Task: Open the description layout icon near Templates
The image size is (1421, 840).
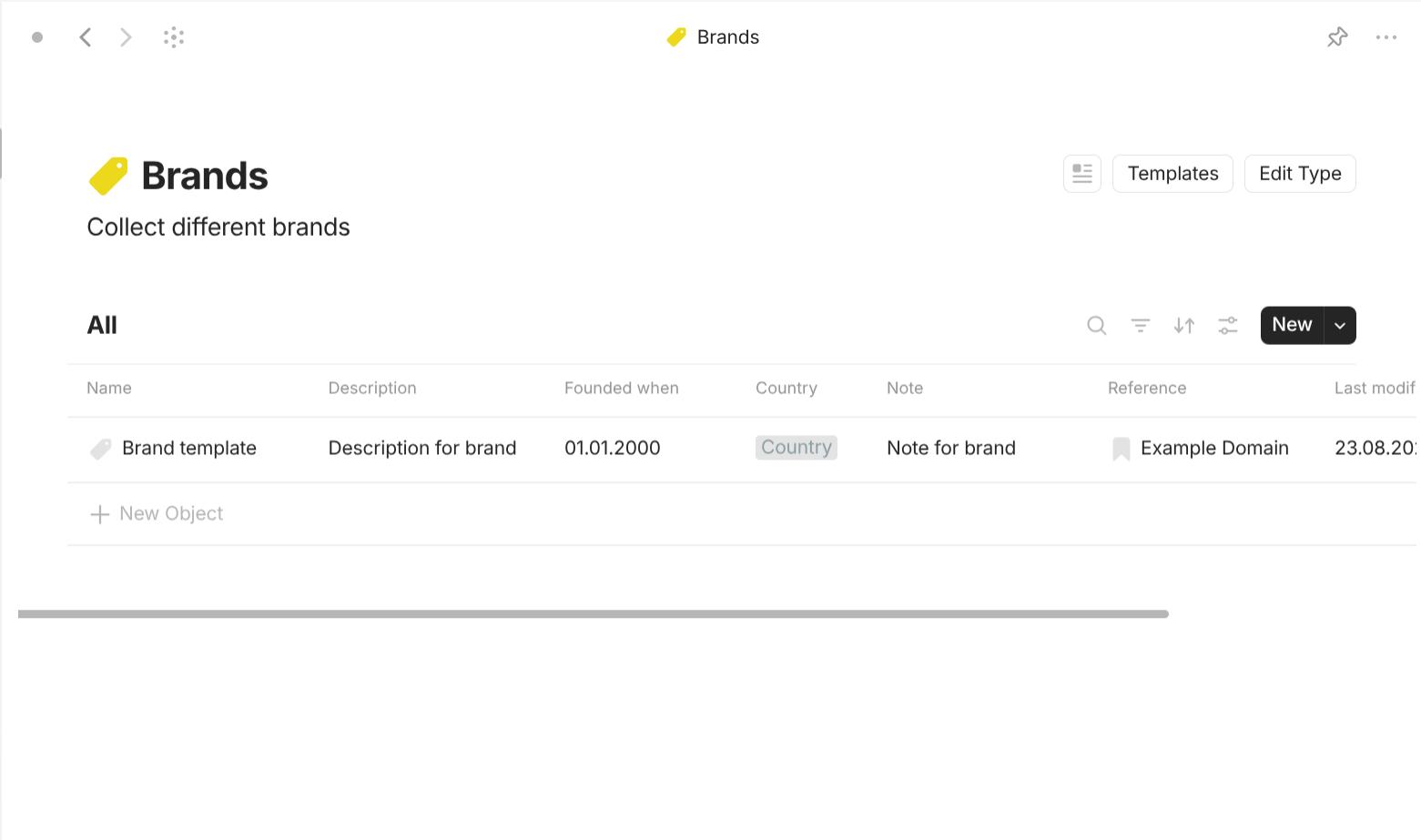Action: pos(1081,173)
